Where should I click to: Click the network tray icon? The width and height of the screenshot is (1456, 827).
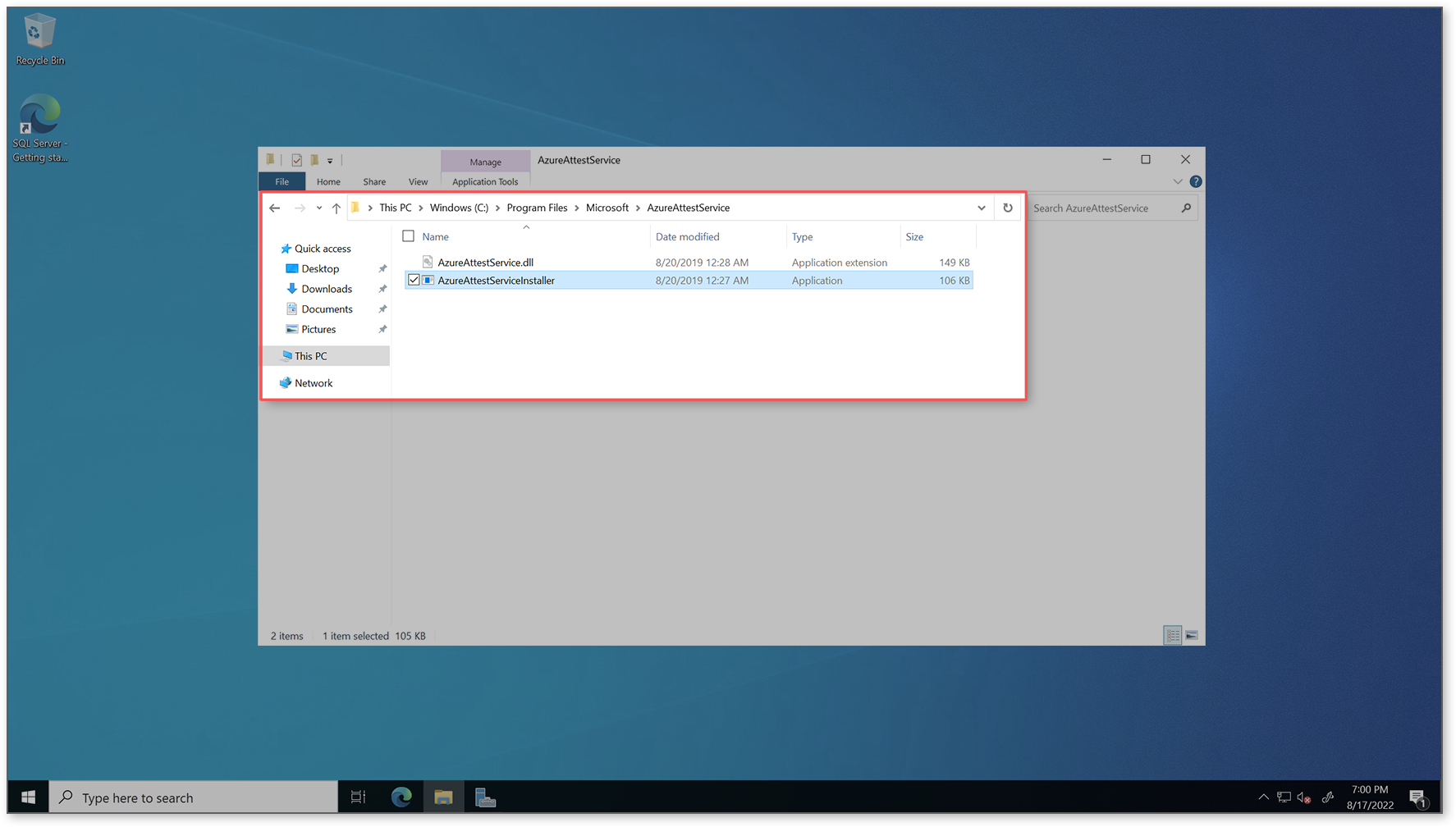pos(1284,797)
